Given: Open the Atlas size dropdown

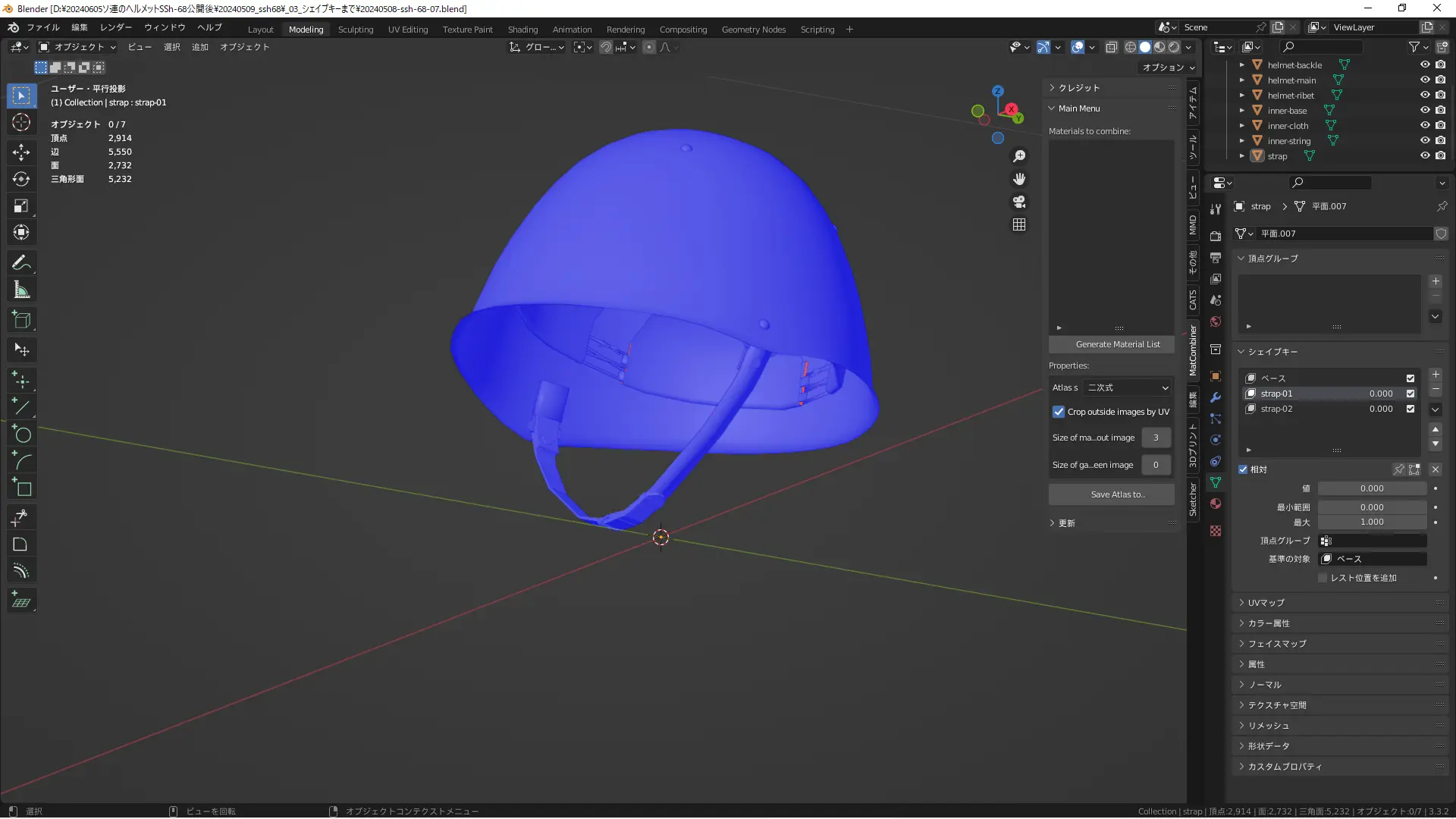Looking at the screenshot, I should click(x=1127, y=388).
